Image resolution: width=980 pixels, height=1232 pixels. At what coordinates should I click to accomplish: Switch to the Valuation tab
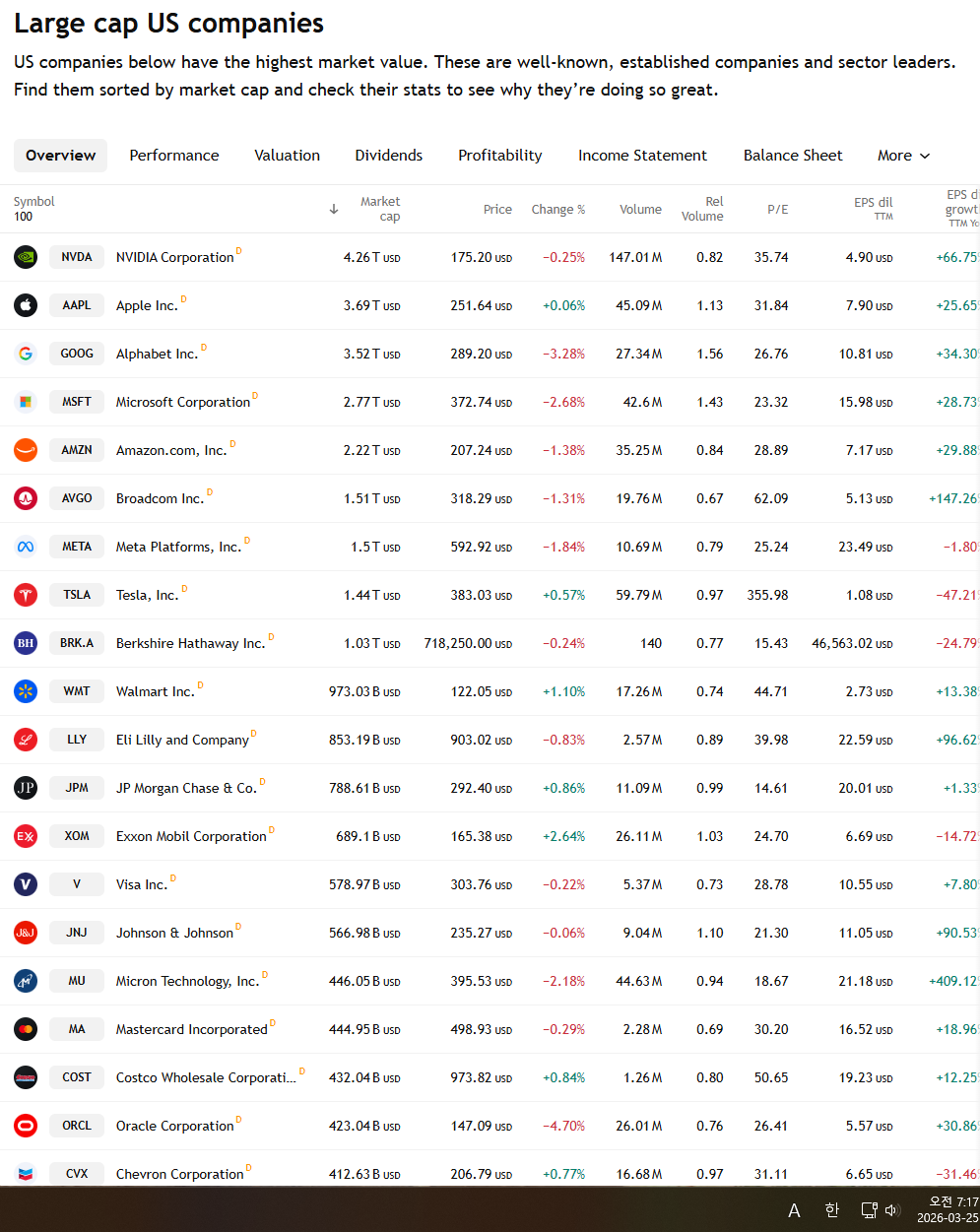tap(288, 156)
